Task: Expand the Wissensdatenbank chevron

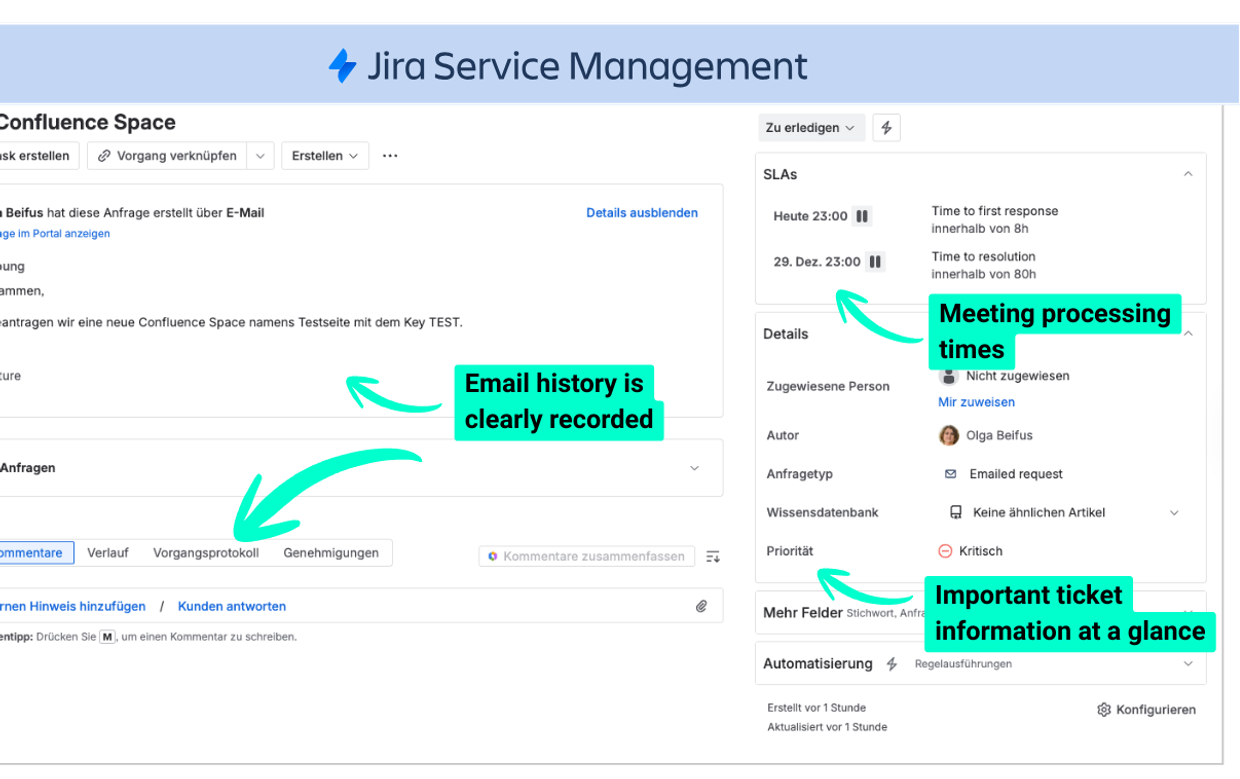Action: [x=1174, y=513]
